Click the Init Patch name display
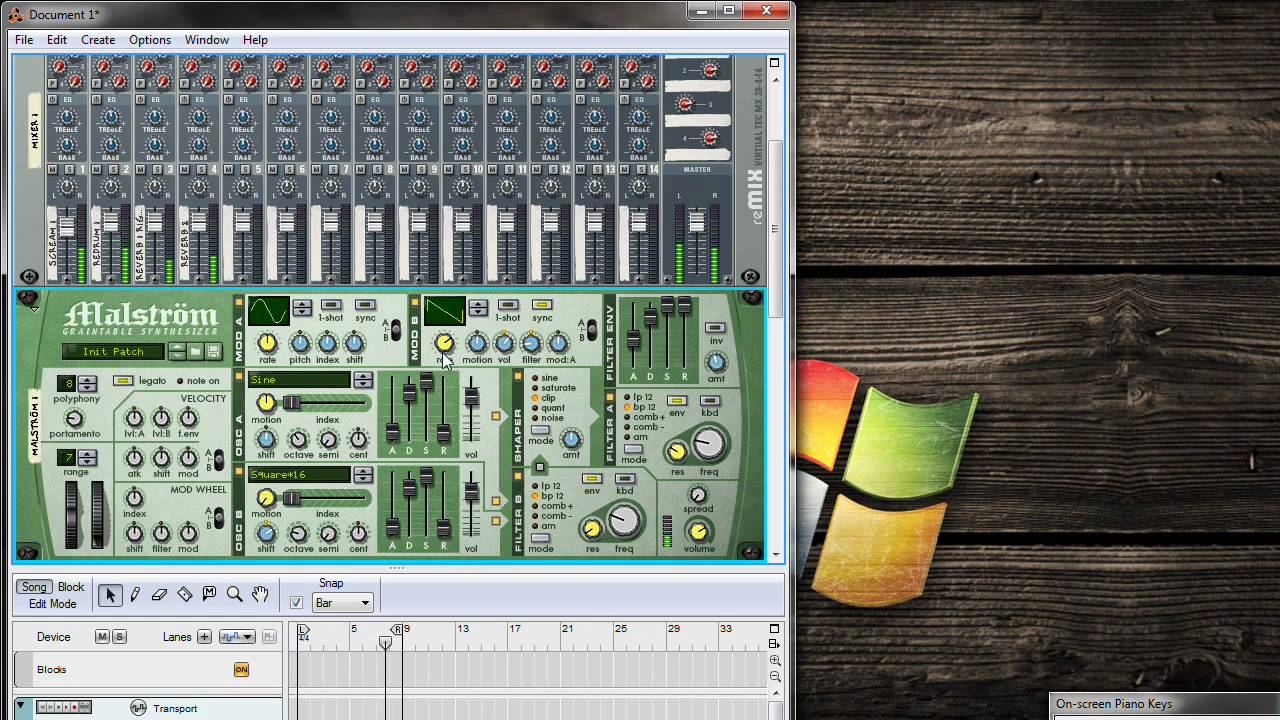 tap(114, 351)
